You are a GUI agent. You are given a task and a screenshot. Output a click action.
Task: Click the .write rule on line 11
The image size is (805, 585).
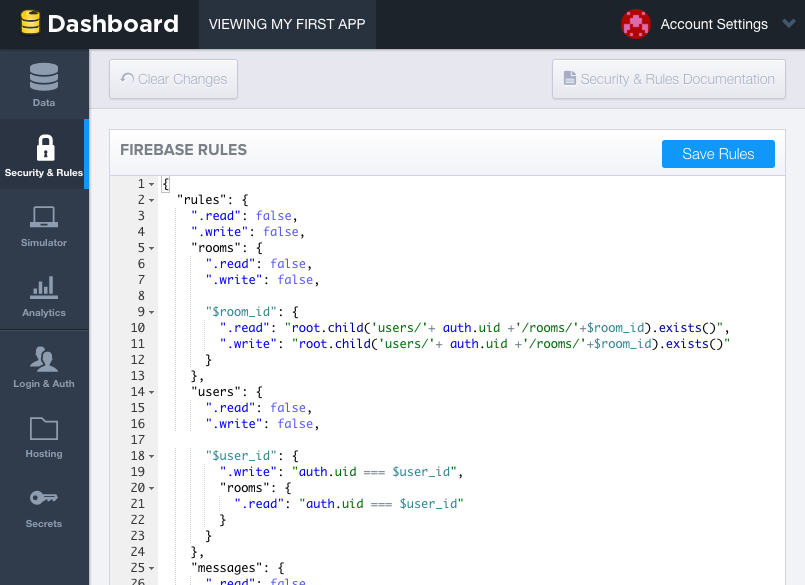475,344
